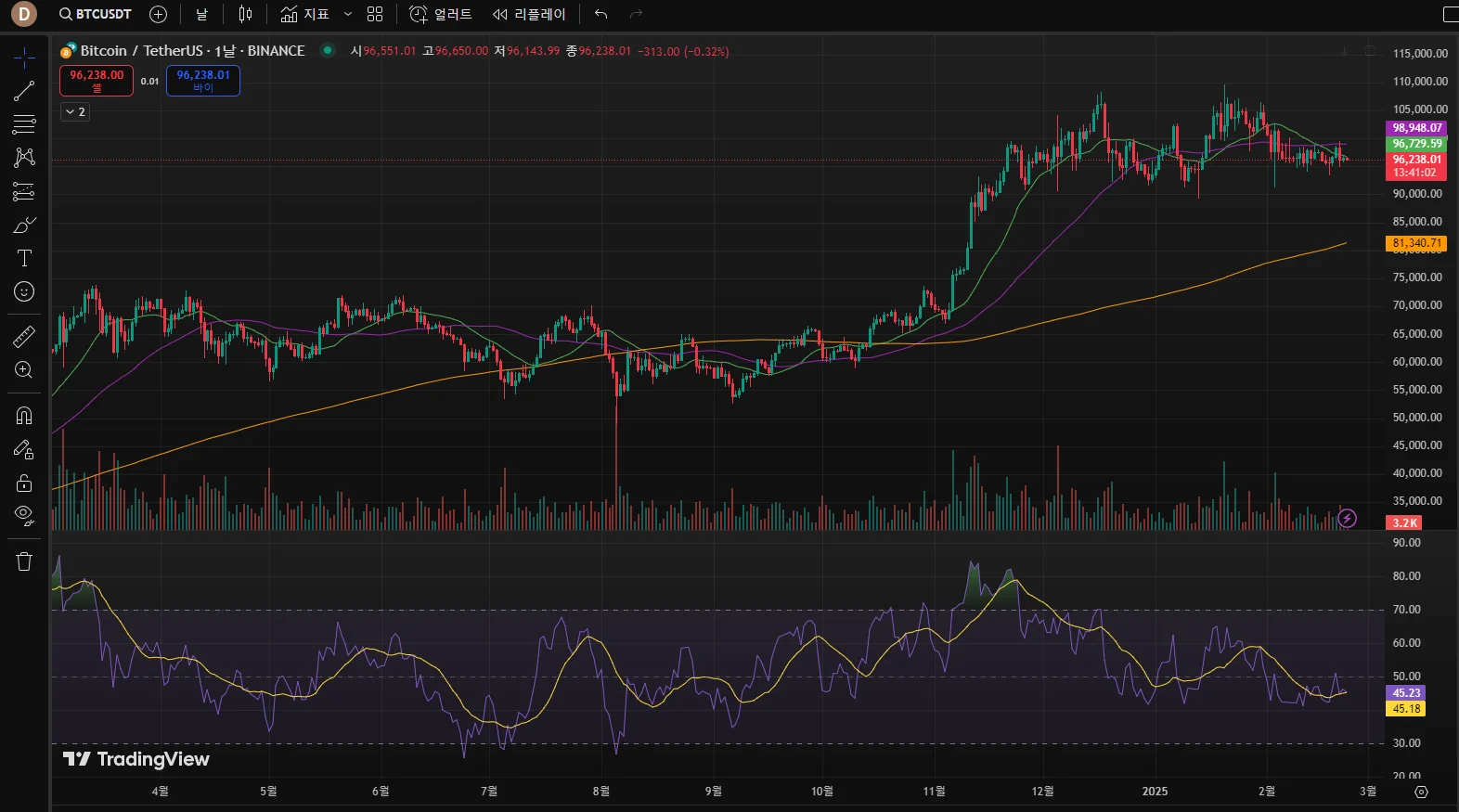Open the brush drawing tool

pos(24,226)
